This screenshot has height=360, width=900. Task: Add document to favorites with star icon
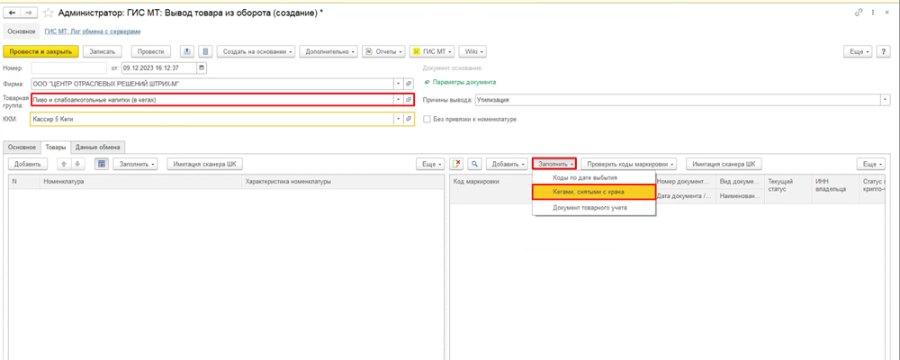click(x=49, y=13)
